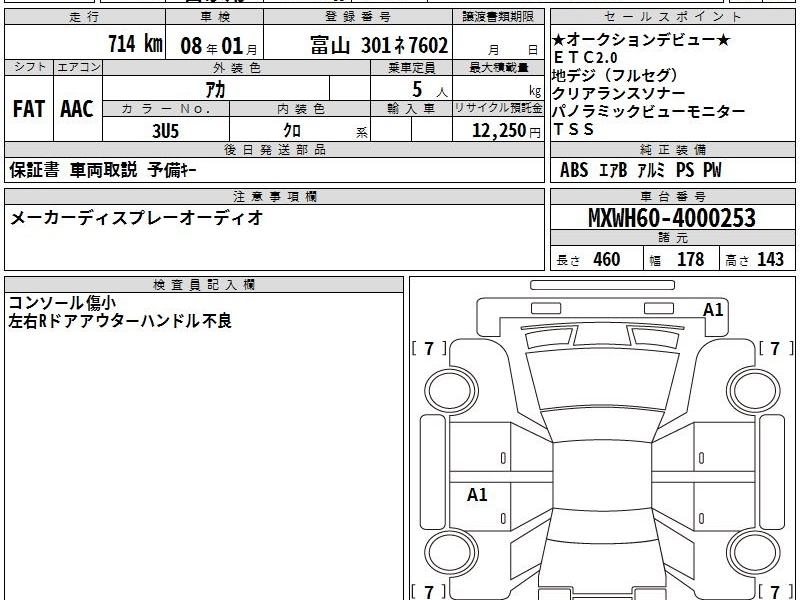The image size is (800, 600).
Task: Click 予備キー in later-shipped parts
Action: click(172, 170)
